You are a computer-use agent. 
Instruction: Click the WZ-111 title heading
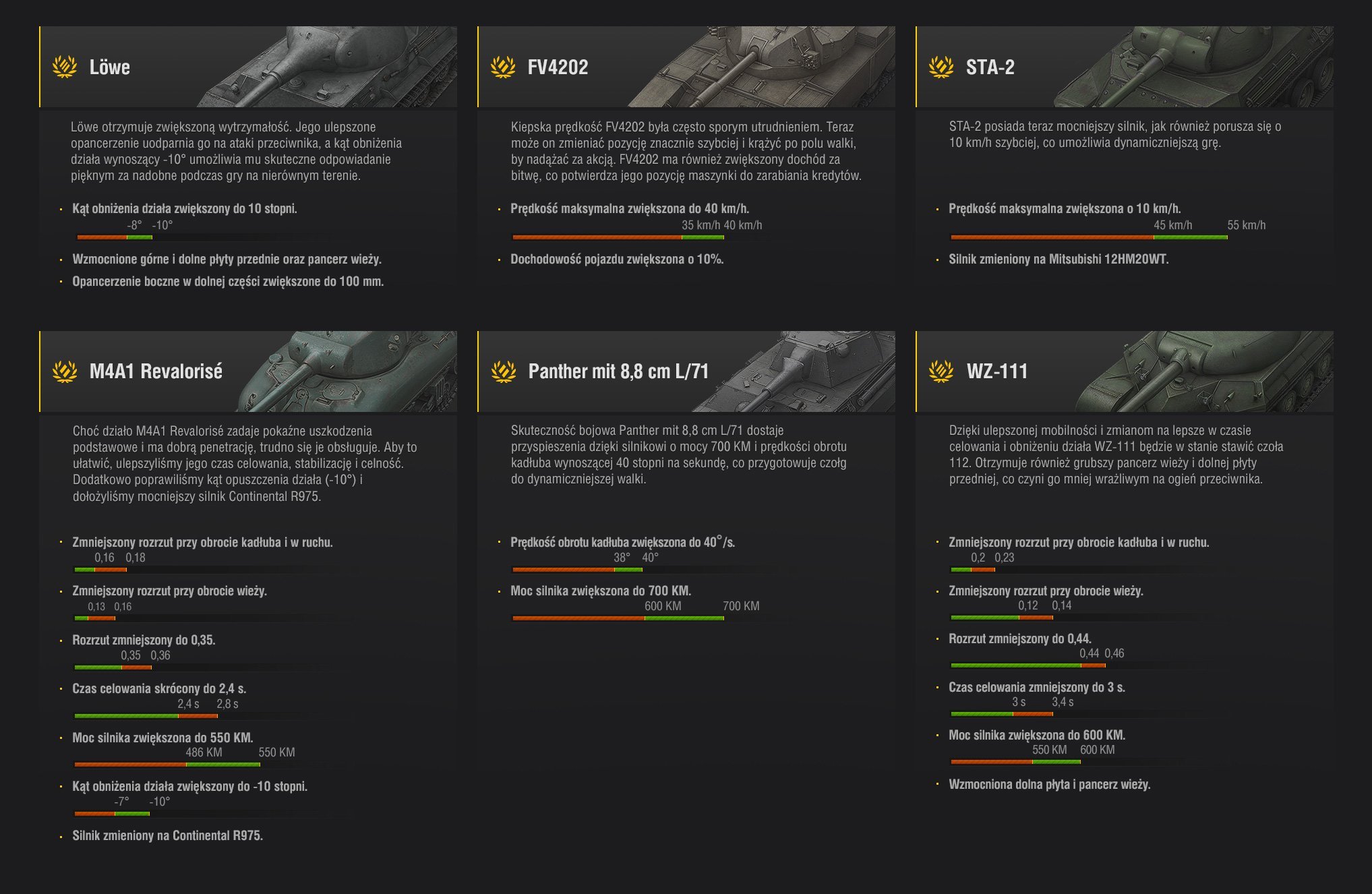[x=997, y=371]
